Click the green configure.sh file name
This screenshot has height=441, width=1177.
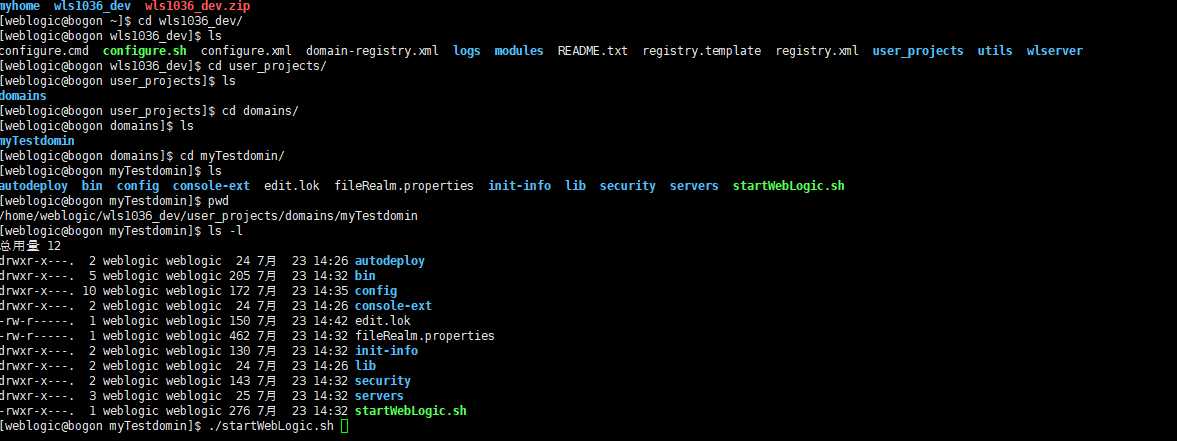[x=145, y=51]
